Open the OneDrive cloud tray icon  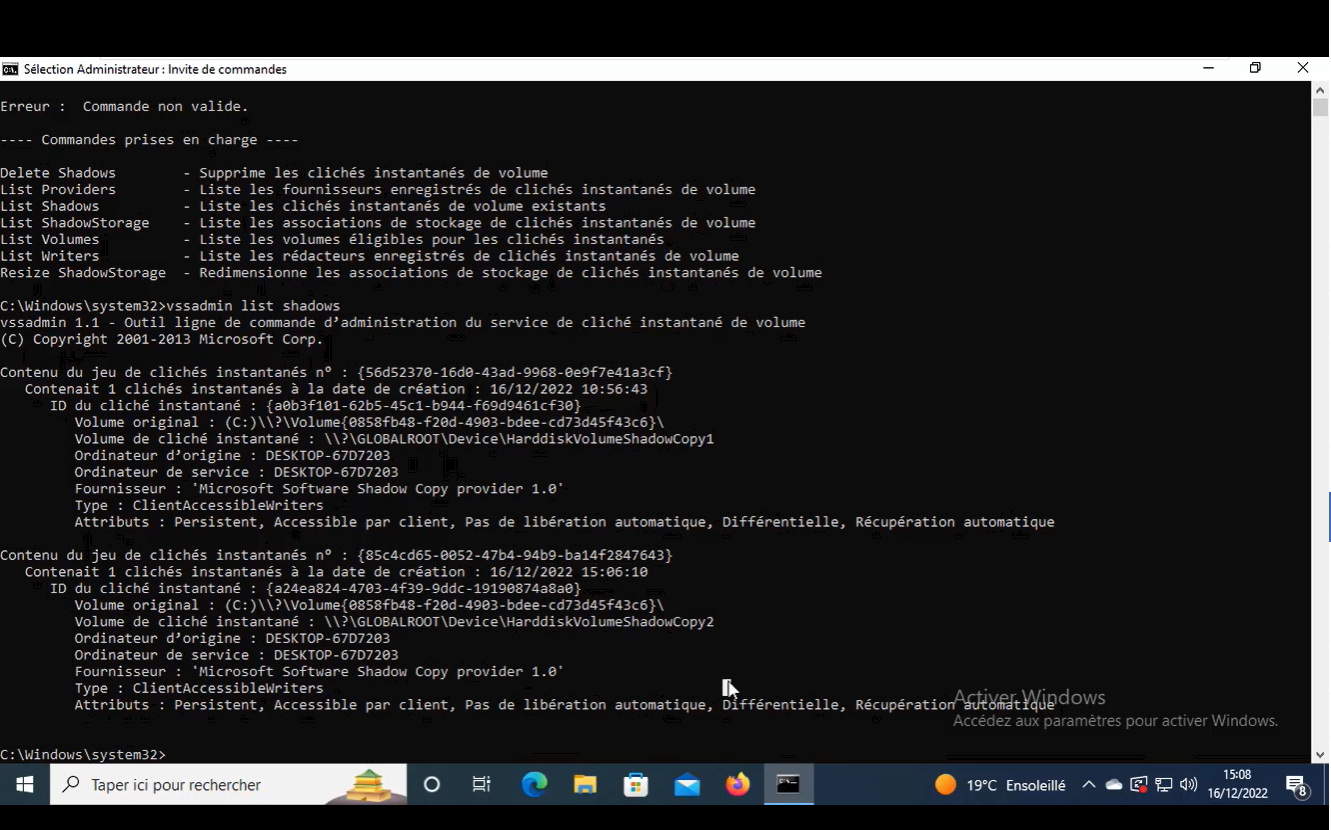[x=1114, y=785]
